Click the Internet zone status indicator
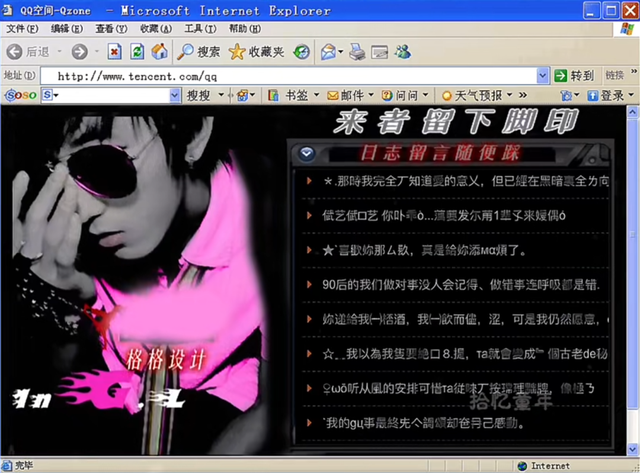Screen dimensions: 640x473 click(543, 466)
